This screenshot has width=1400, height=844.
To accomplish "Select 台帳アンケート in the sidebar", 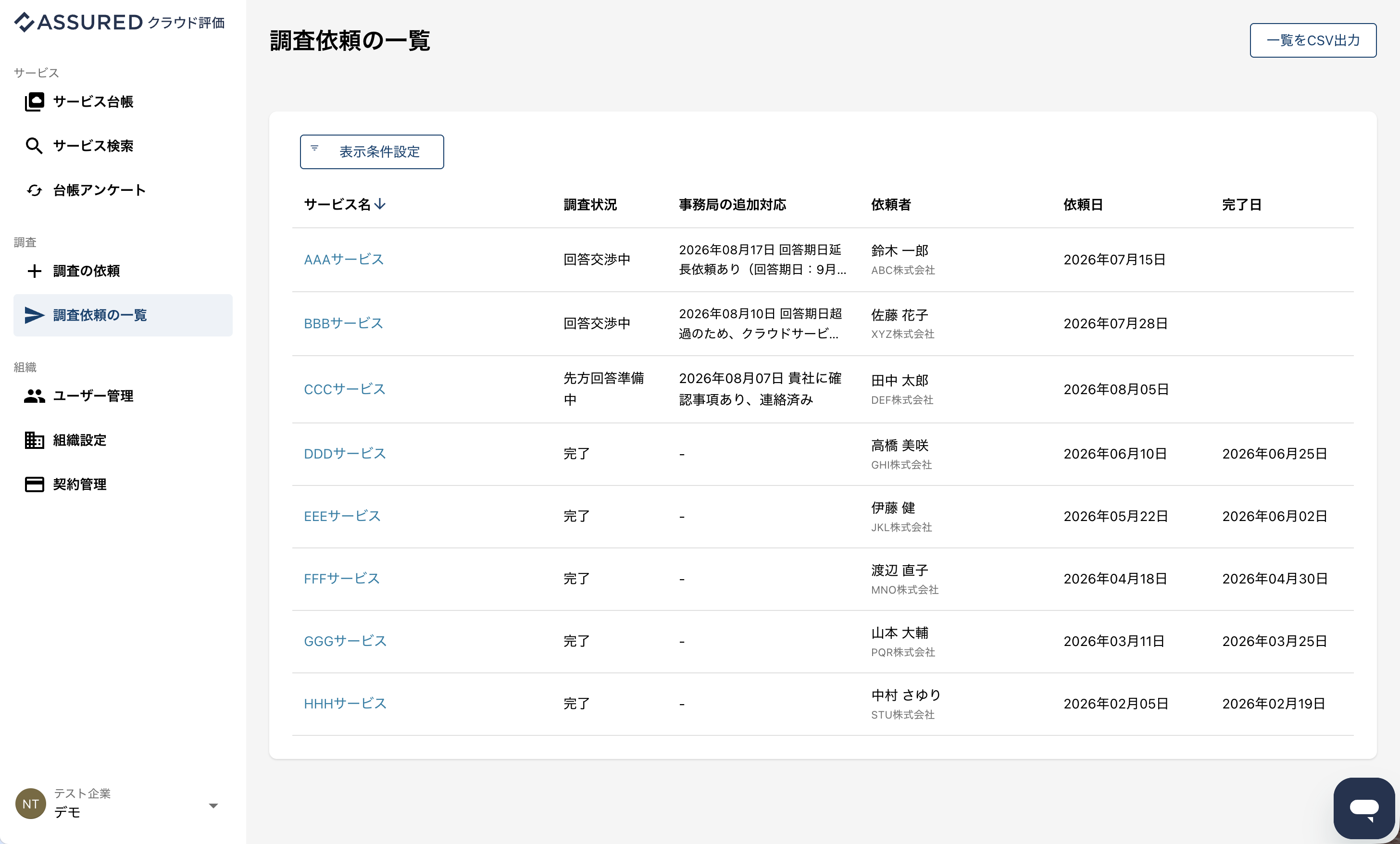I will [x=123, y=190].
